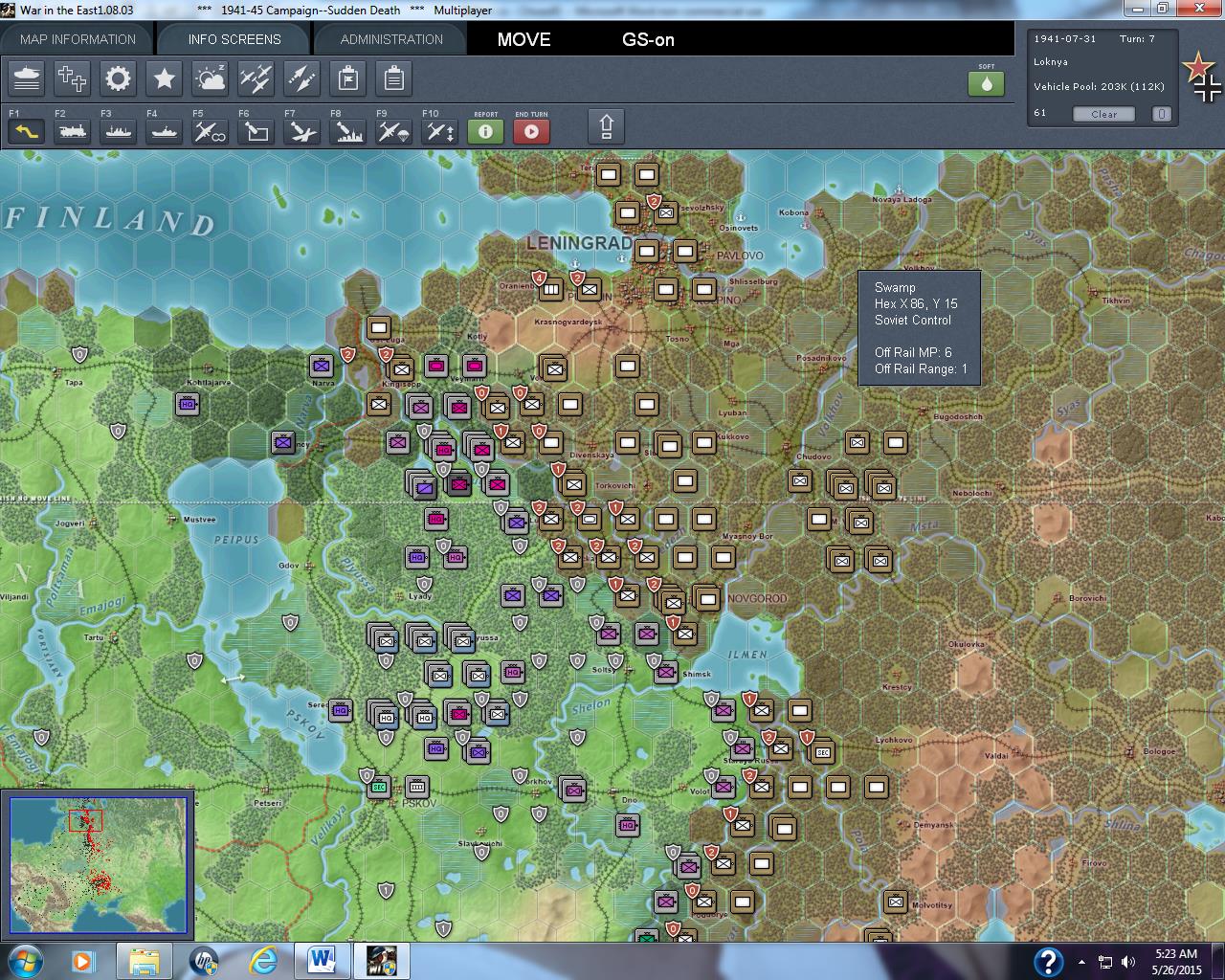
Task: Select the rail unit counter at Pskov
Action: point(417,787)
